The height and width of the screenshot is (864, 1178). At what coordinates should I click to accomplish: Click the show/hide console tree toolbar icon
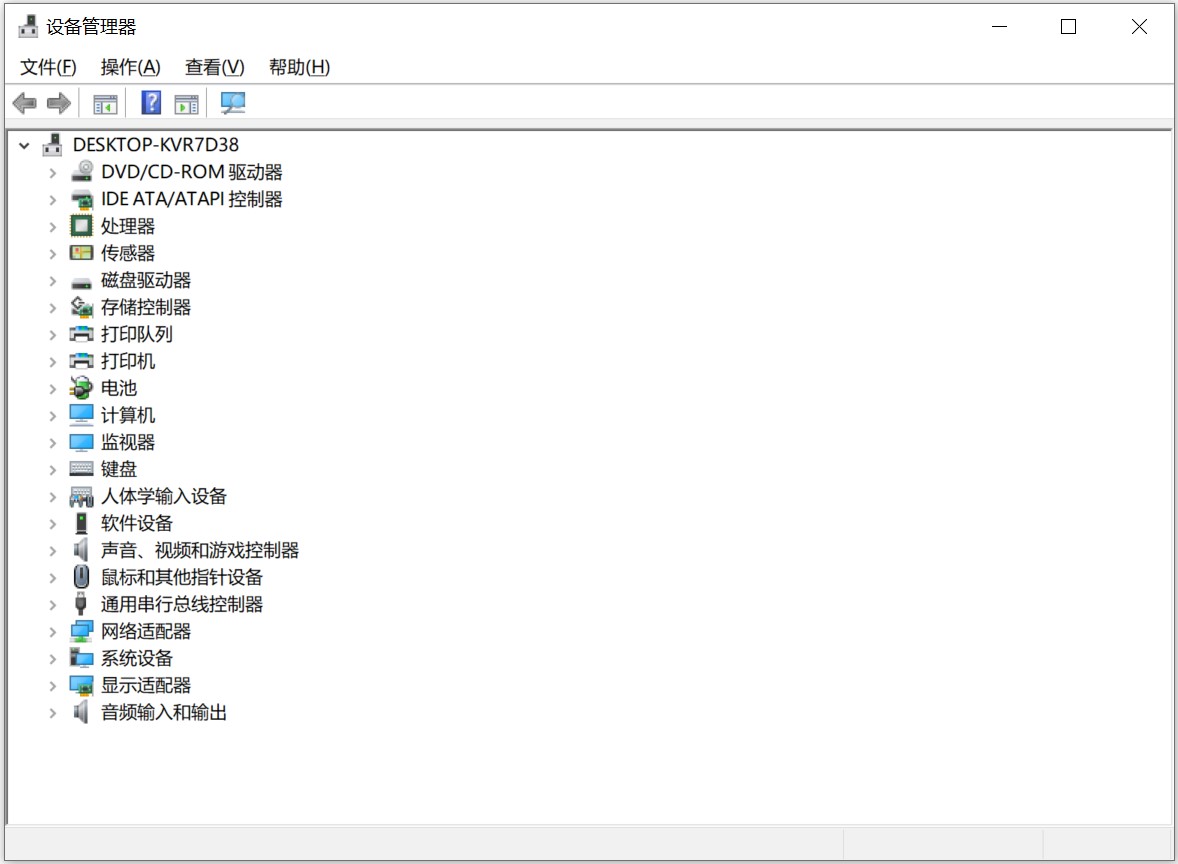click(105, 104)
